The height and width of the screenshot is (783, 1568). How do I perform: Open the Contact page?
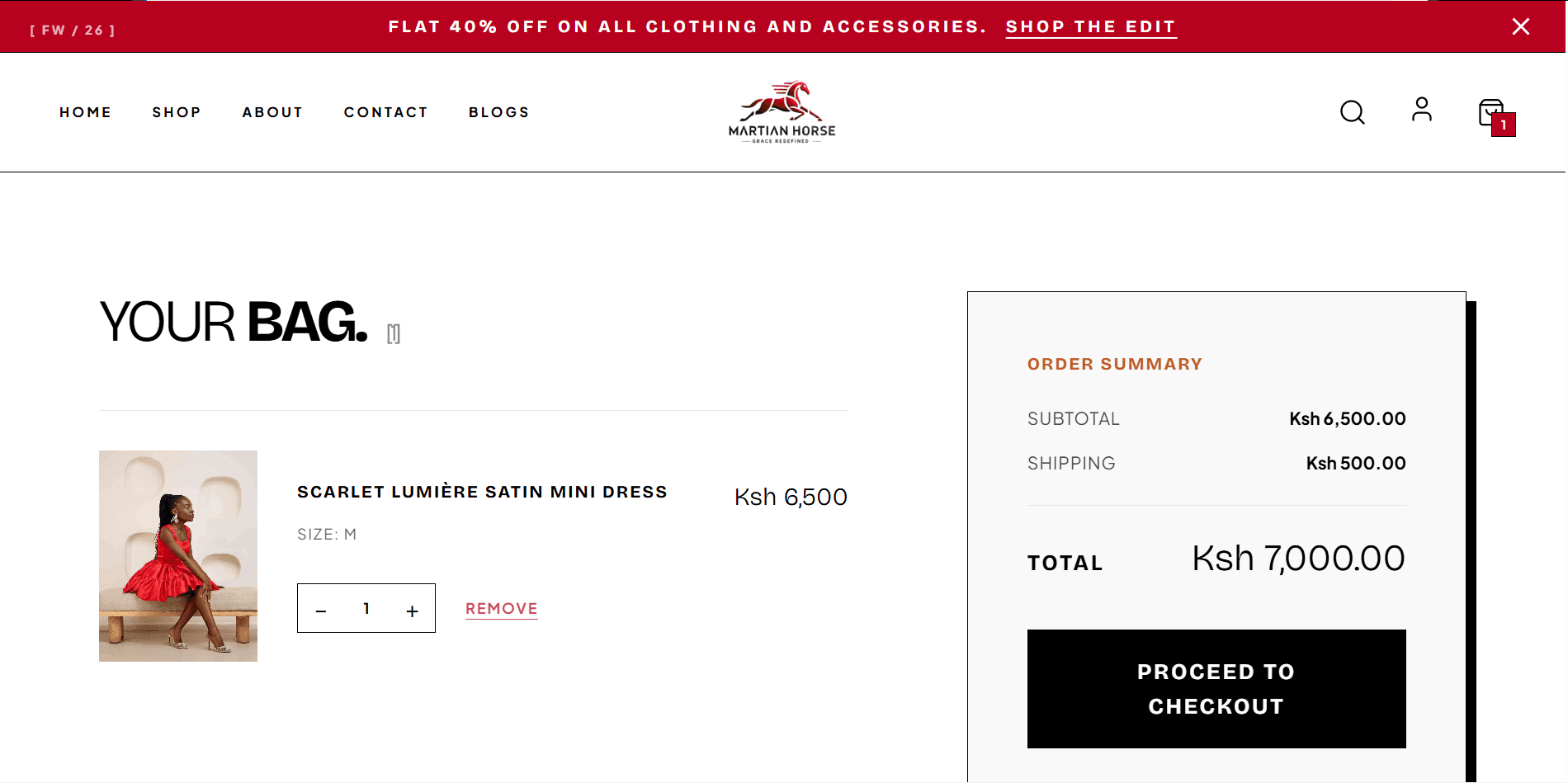[385, 112]
